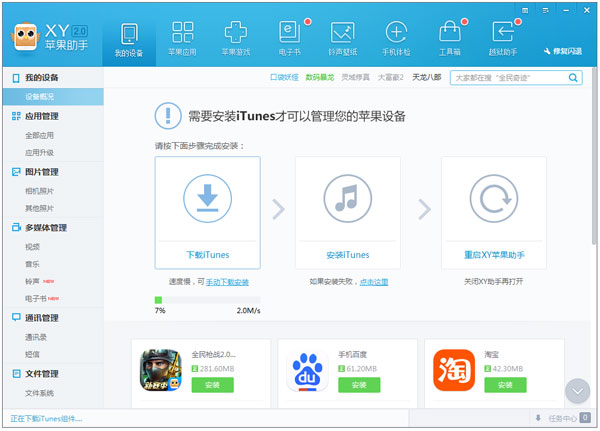Open the 越狱助手 jailbreak icon
Image resolution: width=600 pixels, height=431 pixels.
503,39
